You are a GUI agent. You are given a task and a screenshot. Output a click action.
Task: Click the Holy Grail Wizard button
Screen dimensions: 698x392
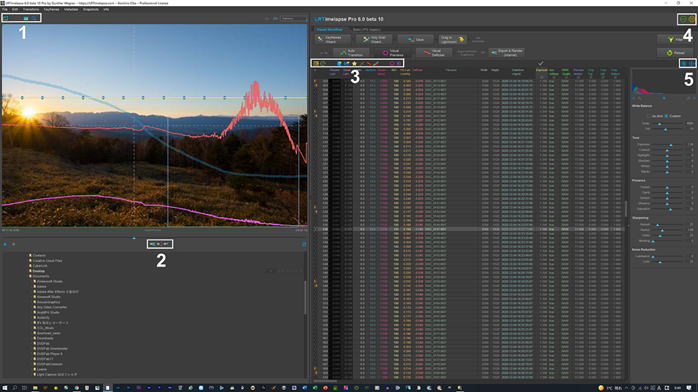[373, 40]
